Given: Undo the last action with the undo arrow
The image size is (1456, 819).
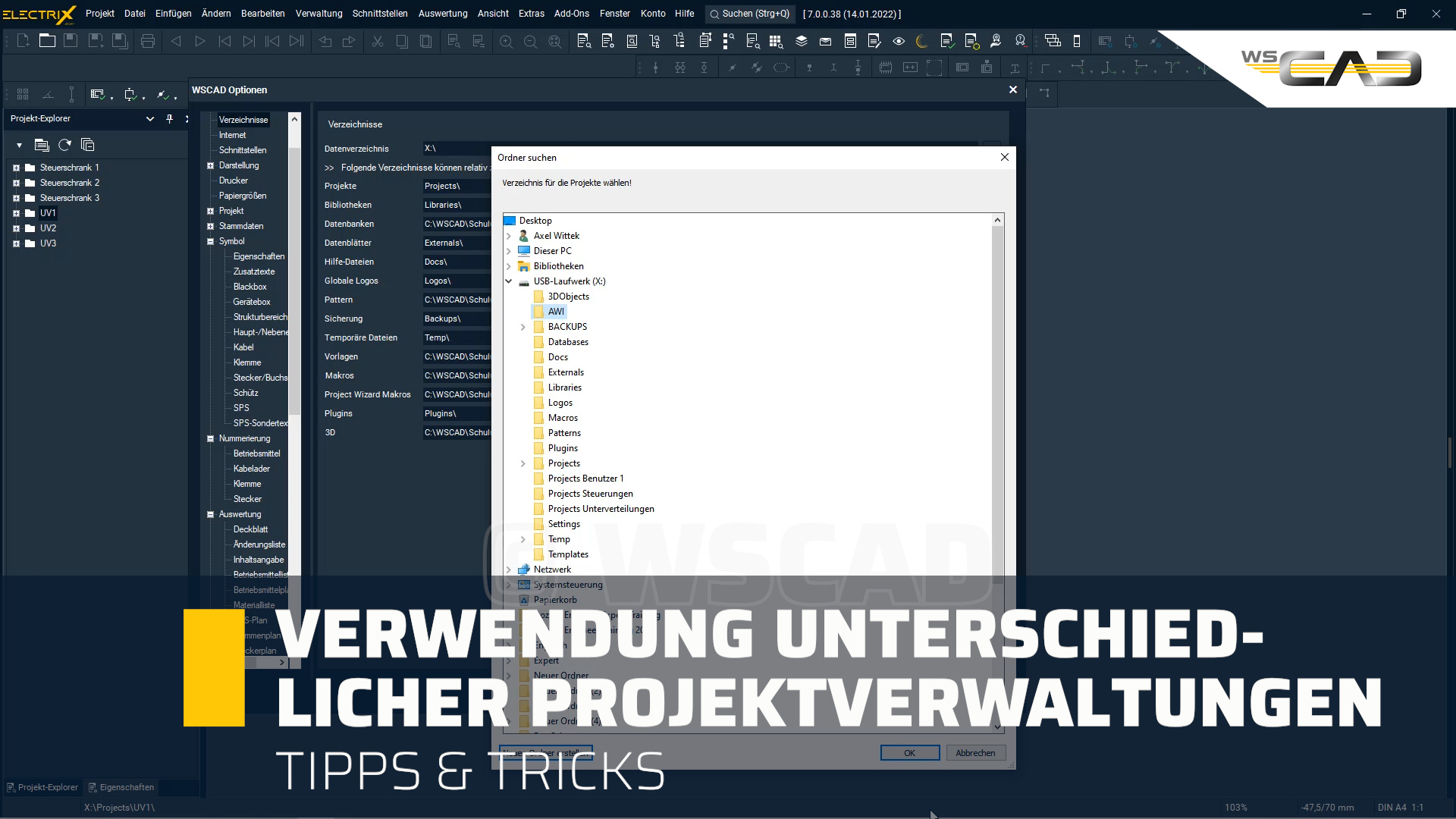Looking at the screenshot, I should 325,41.
